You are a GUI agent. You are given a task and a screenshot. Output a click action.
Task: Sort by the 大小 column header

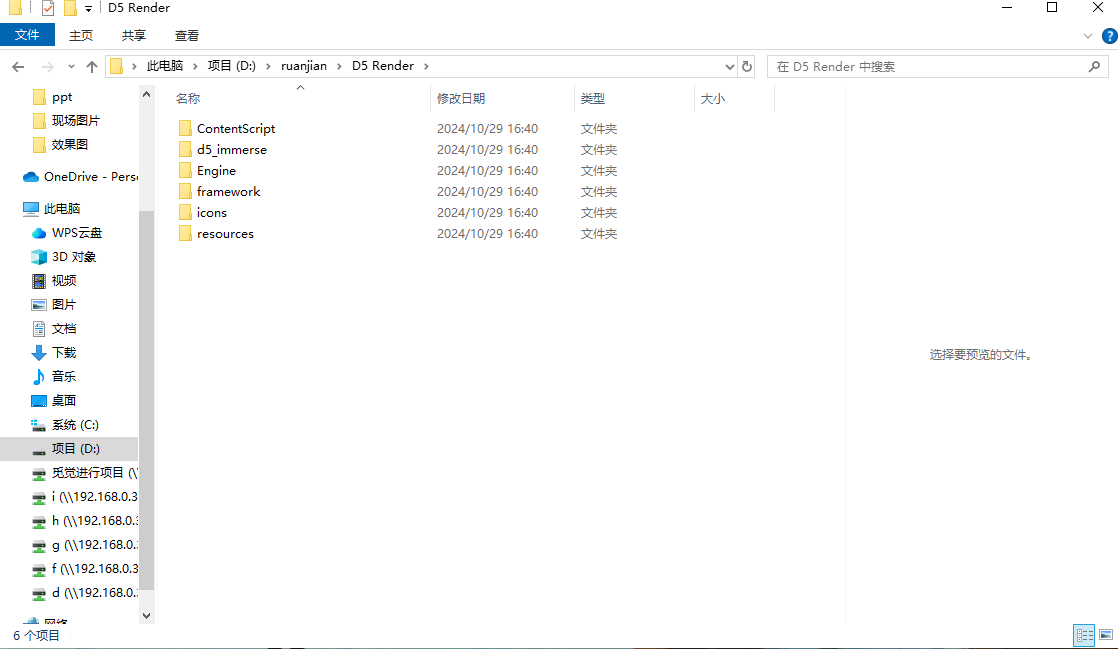pyautogui.click(x=712, y=98)
